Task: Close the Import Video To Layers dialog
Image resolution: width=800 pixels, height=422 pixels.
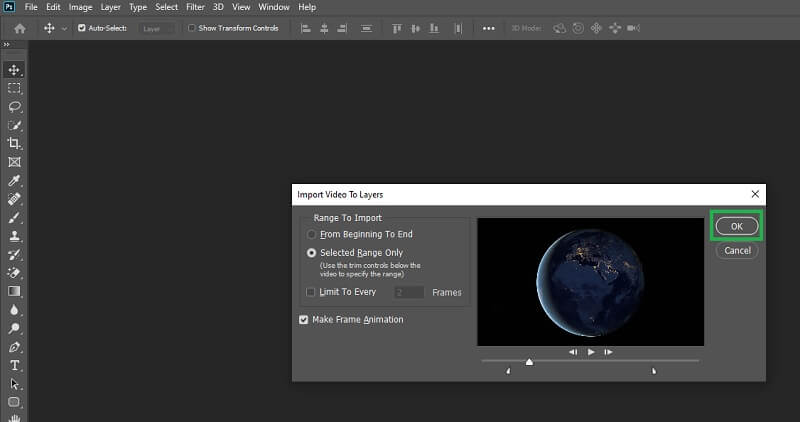Action: coord(755,194)
